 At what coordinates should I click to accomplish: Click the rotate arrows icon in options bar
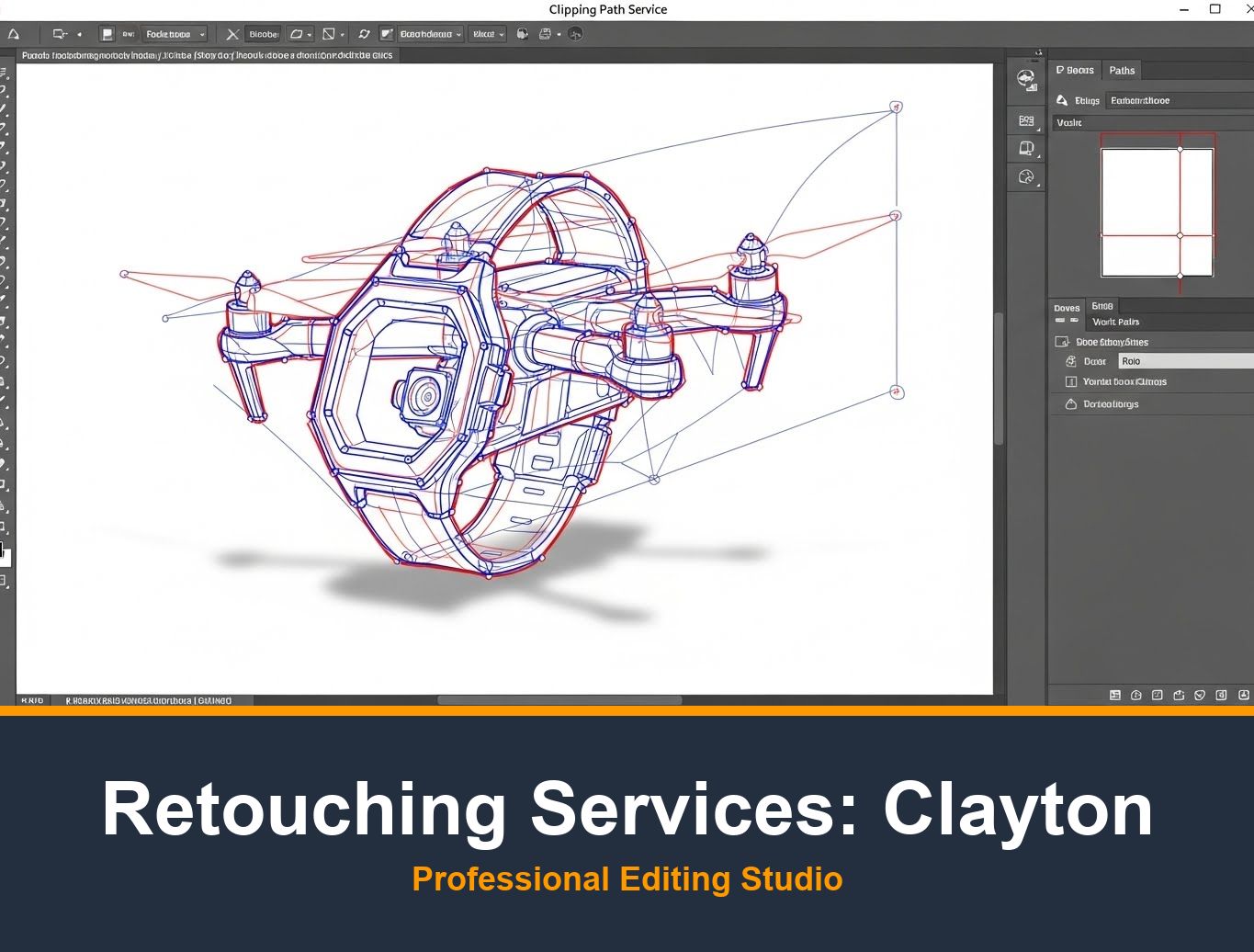tap(364, 34)
